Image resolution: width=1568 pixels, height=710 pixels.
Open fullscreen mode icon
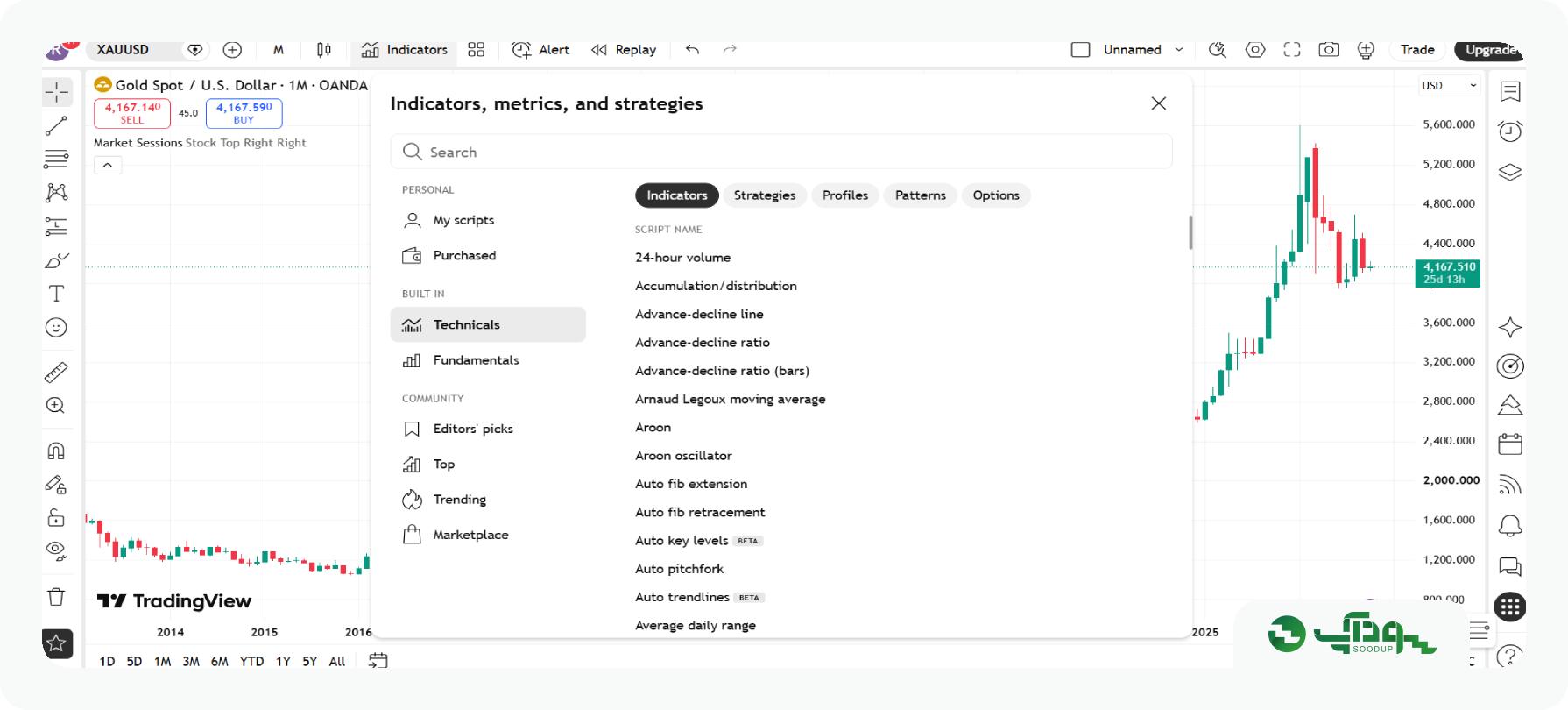click(1292, 50)
